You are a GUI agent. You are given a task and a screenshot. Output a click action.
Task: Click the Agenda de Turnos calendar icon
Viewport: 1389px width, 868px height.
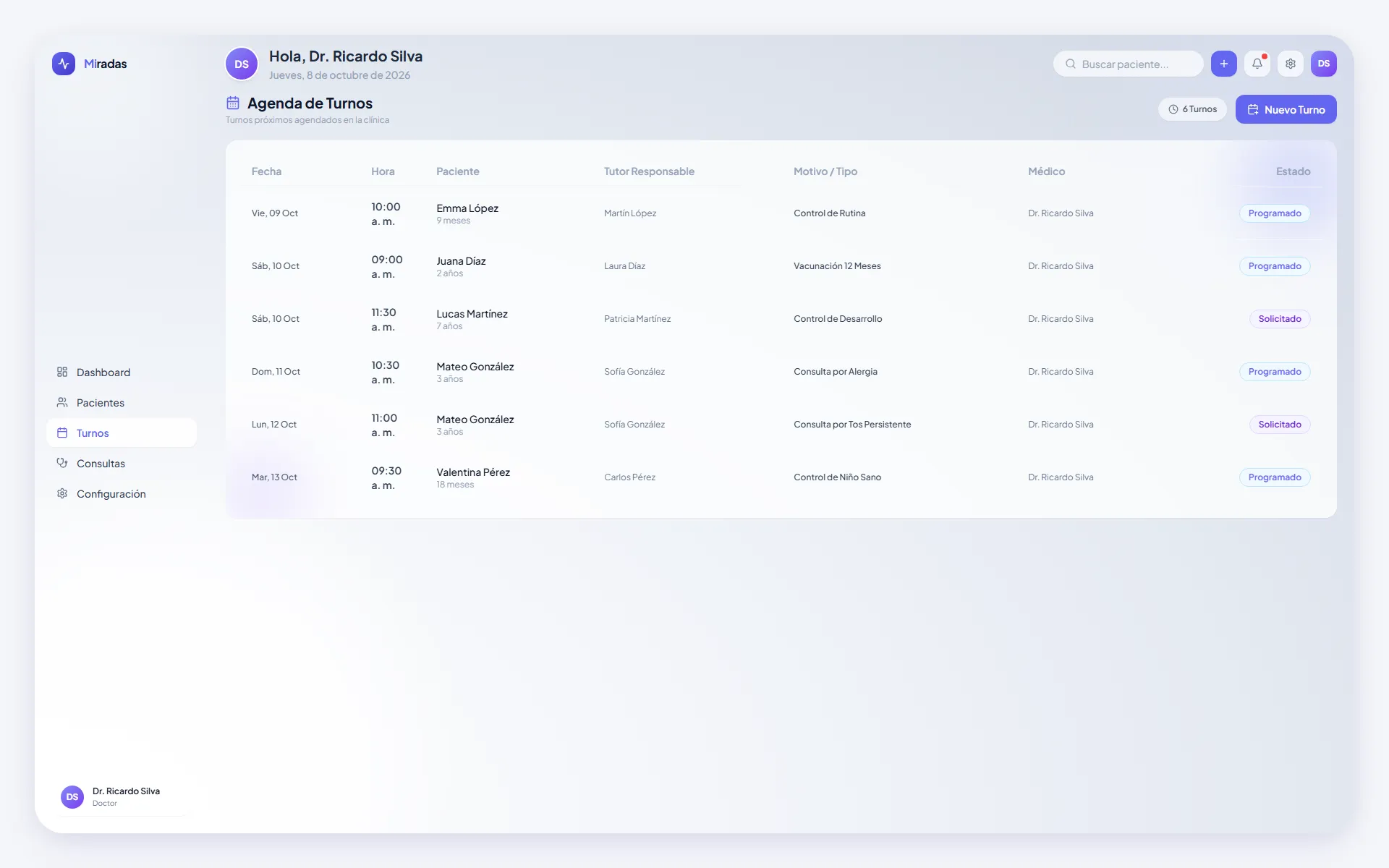pos(233,103)
